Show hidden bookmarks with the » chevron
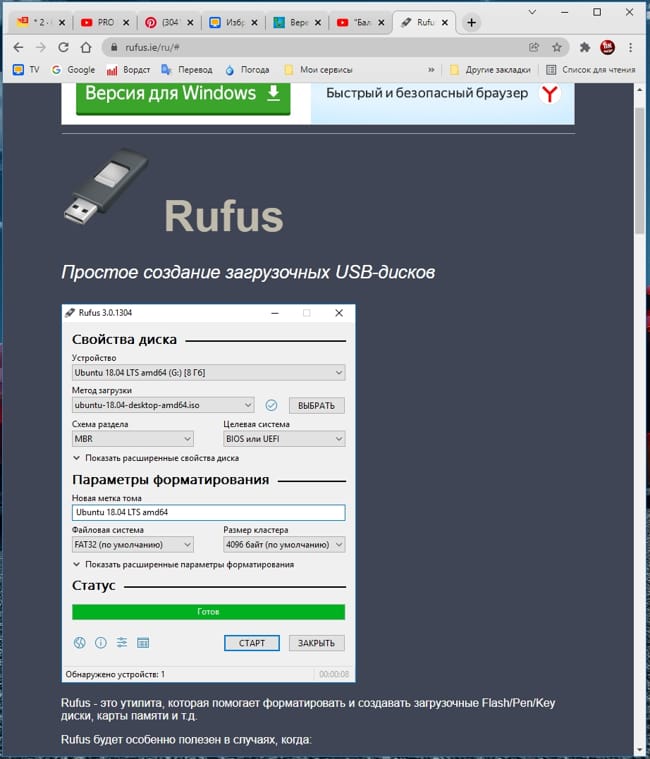This screenshot has height=759, width=650. pos(431,70)
